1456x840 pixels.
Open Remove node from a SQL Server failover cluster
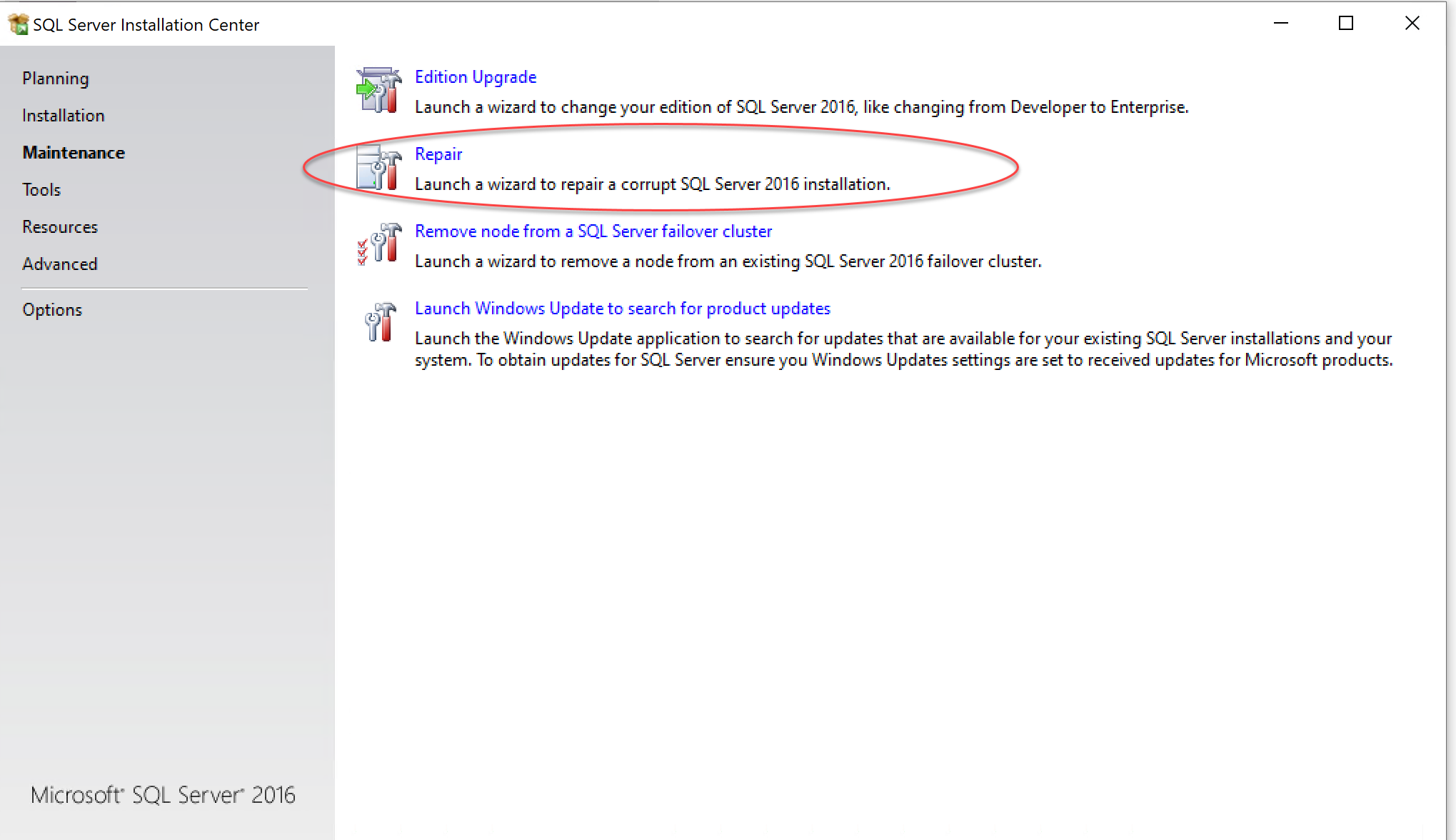tap(593, 231)
